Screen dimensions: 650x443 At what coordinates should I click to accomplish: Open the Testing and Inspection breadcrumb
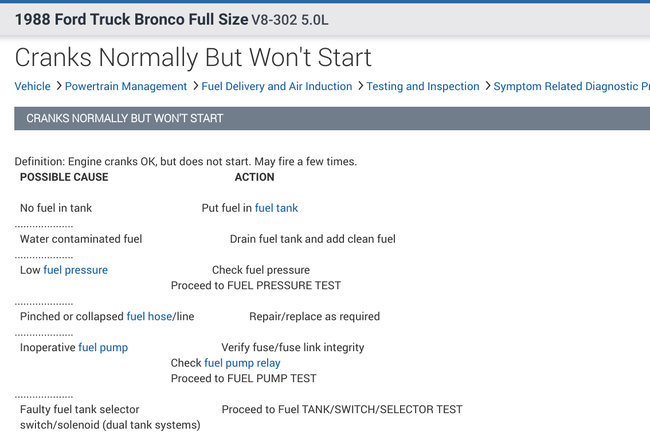(423, 87)
